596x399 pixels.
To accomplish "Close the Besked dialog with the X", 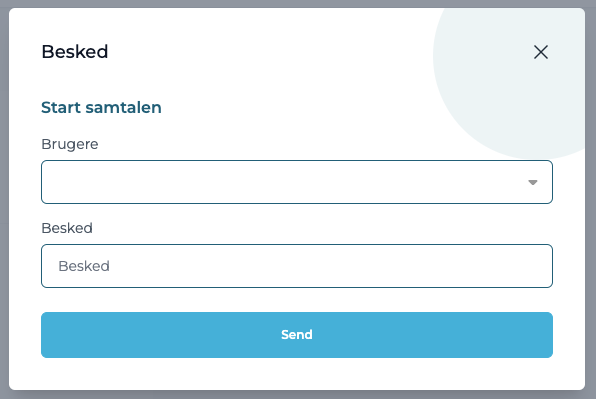I will coord(541,52).
